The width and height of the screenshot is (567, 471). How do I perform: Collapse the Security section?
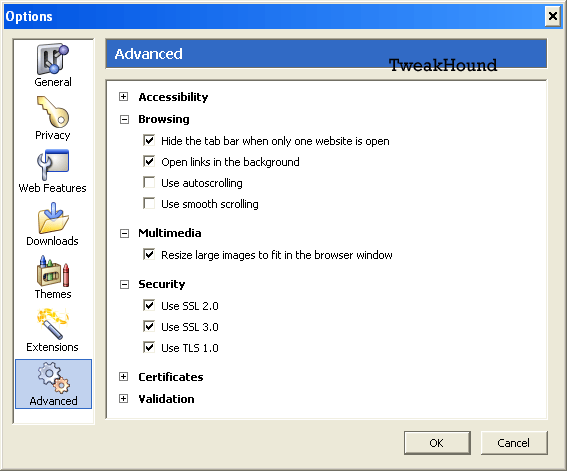(124, 284)
